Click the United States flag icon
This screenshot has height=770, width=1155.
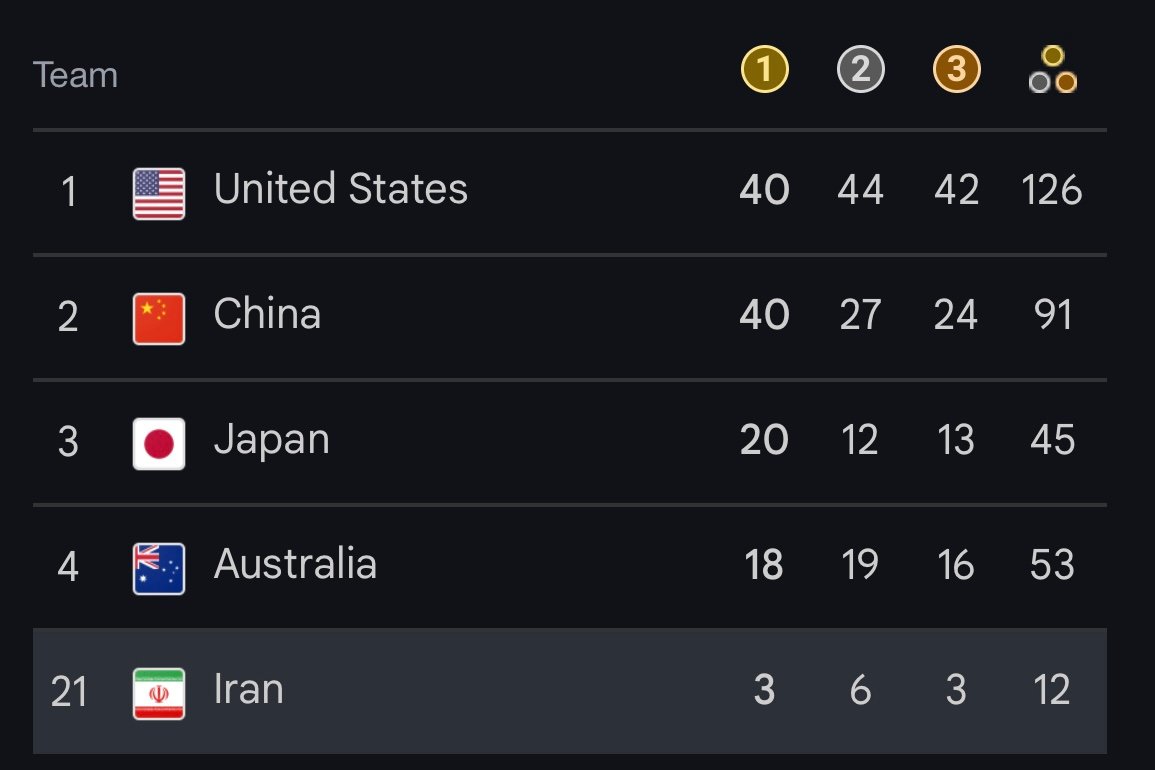click(158, 194)
